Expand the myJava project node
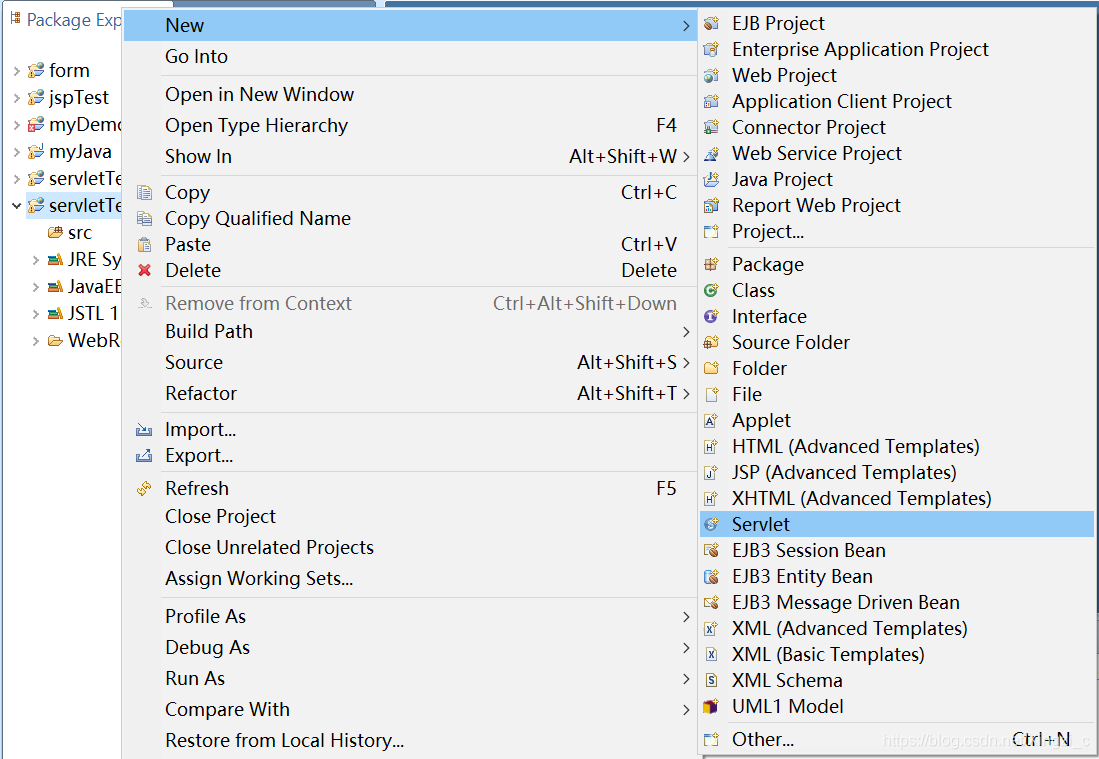Viewport: 1099px width, 759px height. click(17, 151)
